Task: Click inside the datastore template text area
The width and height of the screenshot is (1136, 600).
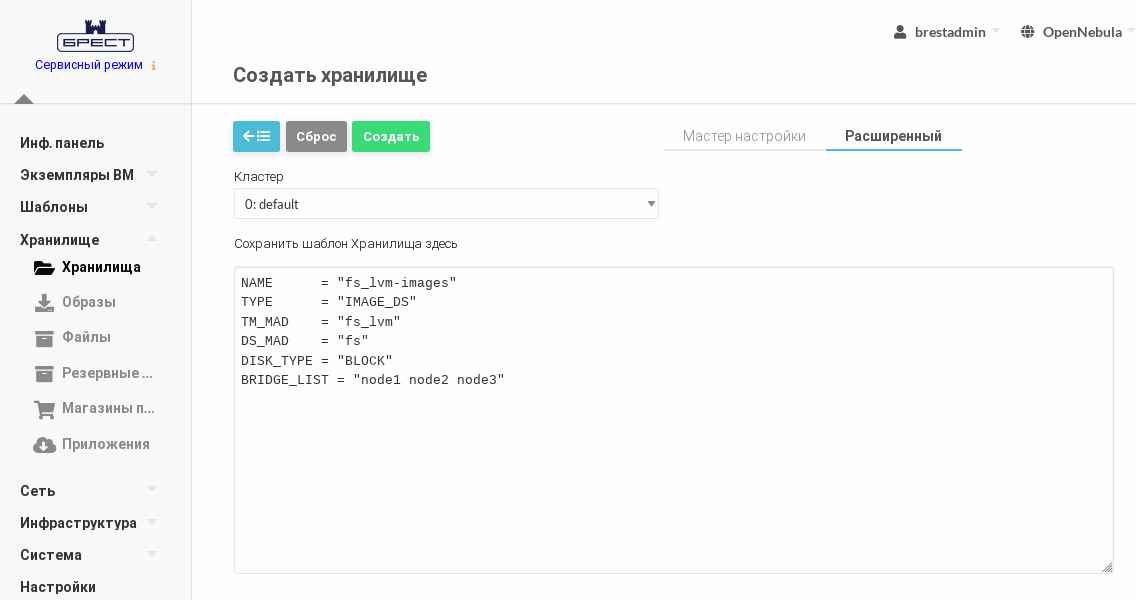Action: pyautogui.click(x=673, y=470)
